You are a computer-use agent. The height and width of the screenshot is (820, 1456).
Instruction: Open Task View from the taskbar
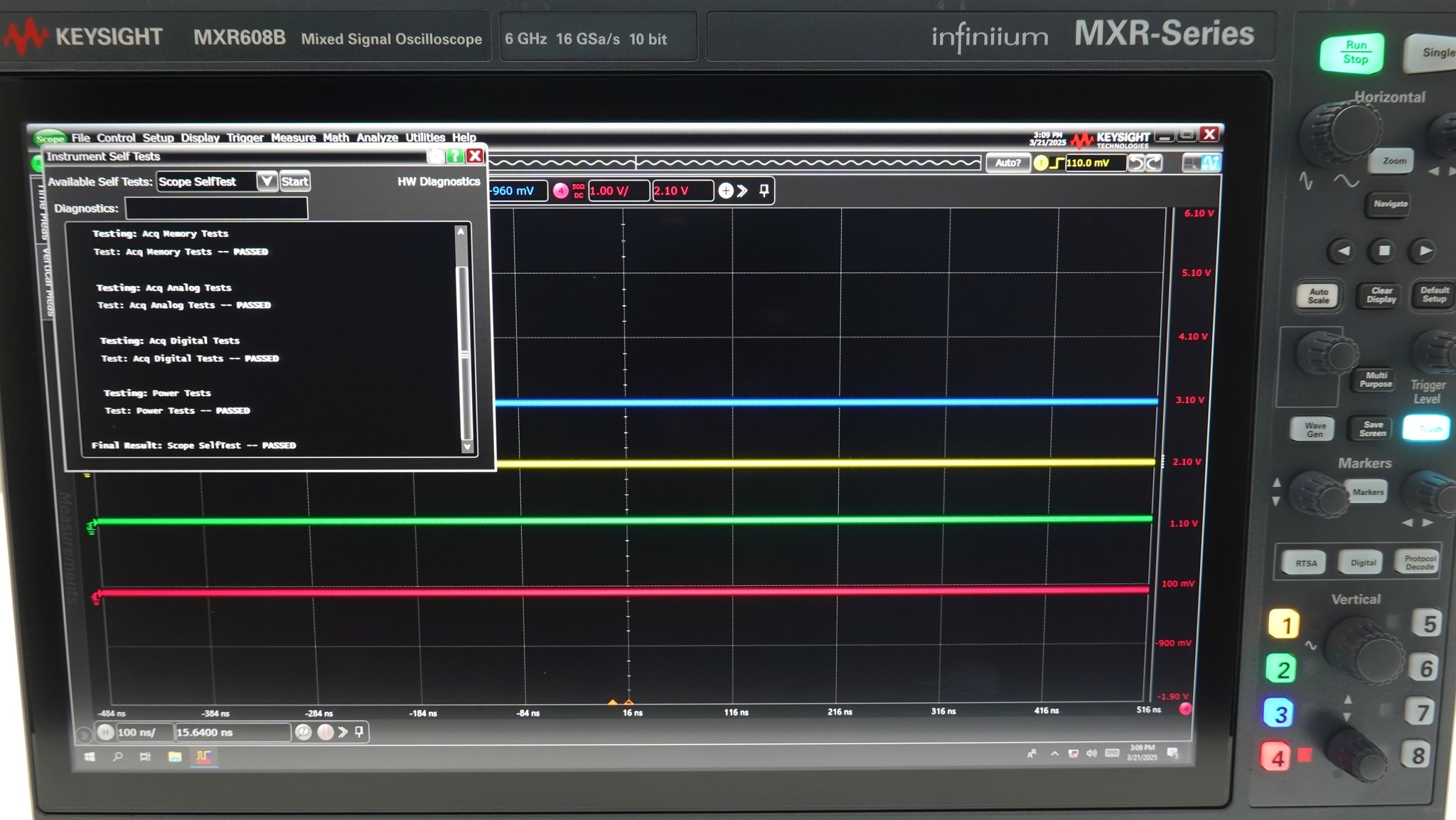point(145,757)
